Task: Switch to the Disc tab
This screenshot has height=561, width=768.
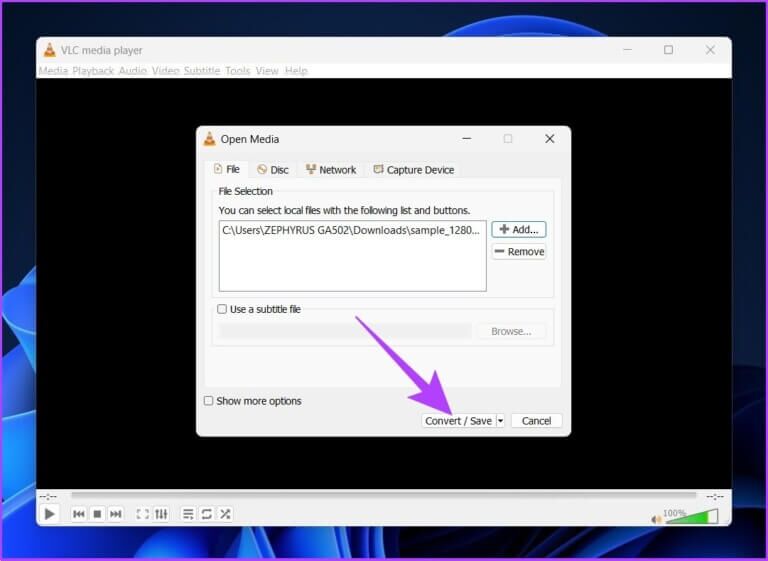Action: 273,170
